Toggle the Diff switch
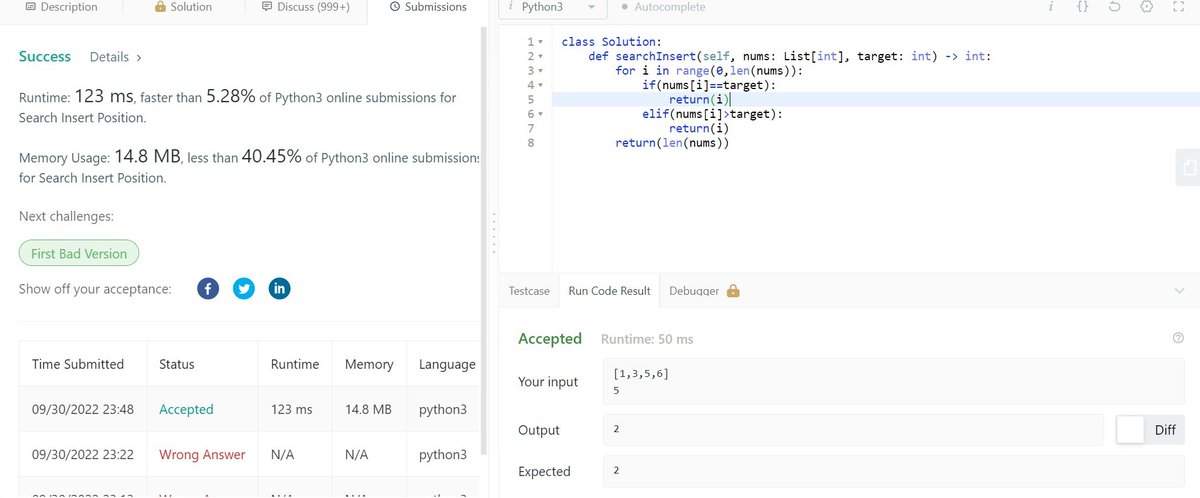 coord(1150,430)
